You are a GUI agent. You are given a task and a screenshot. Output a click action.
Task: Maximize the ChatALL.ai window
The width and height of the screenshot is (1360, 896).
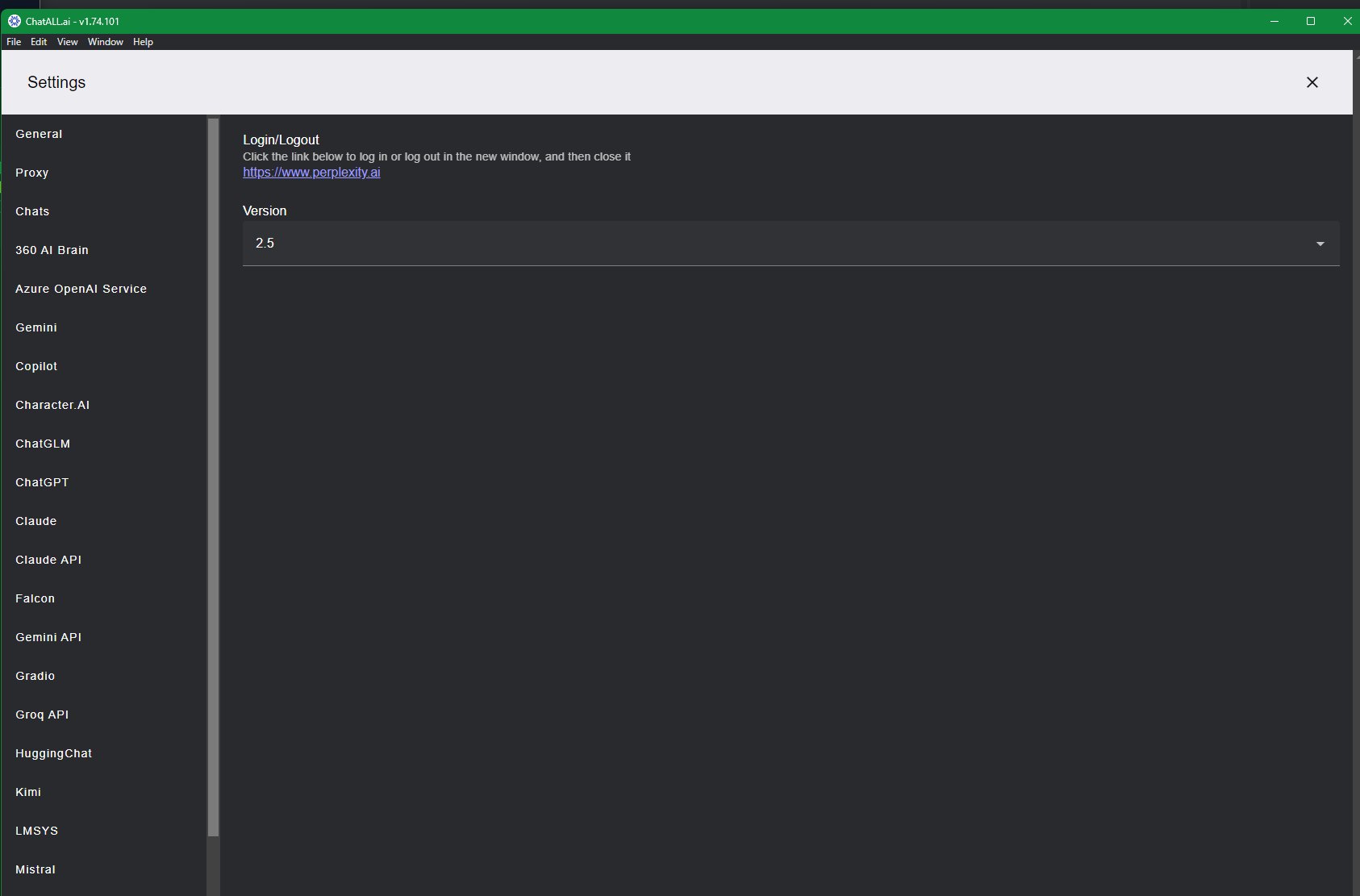pyautogui.click(x=1311, y=21)
